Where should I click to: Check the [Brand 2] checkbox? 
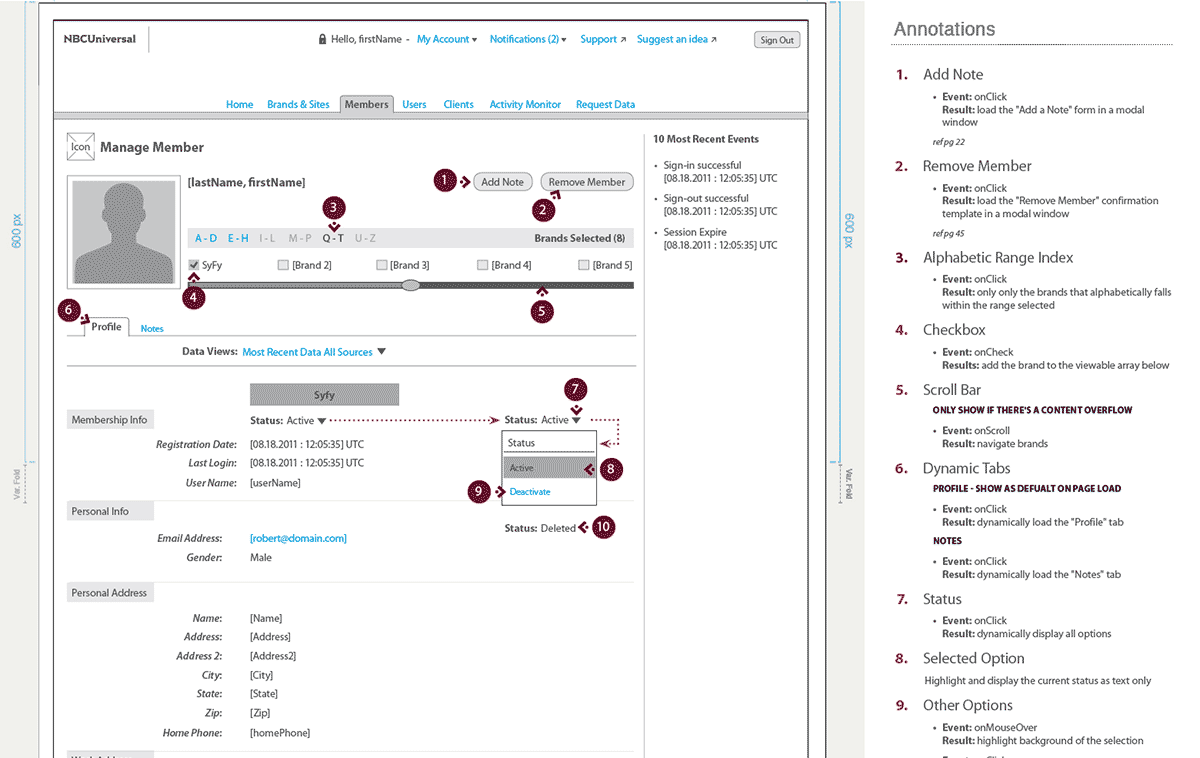[x=283, y=265]
